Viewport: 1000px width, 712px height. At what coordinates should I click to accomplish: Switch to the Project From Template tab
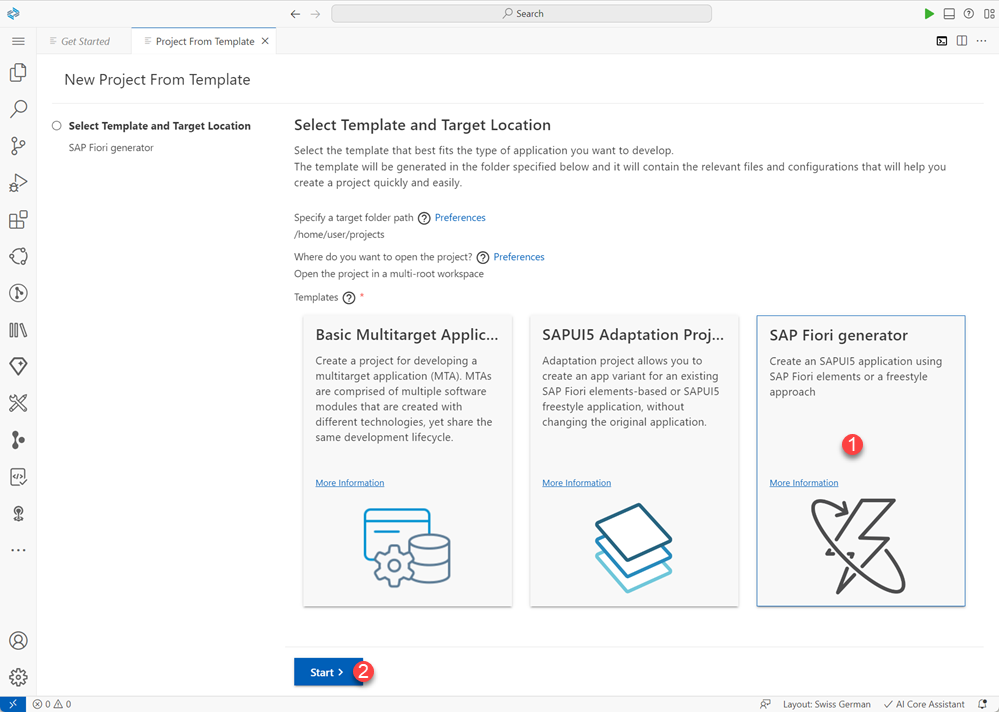[205, 41]
